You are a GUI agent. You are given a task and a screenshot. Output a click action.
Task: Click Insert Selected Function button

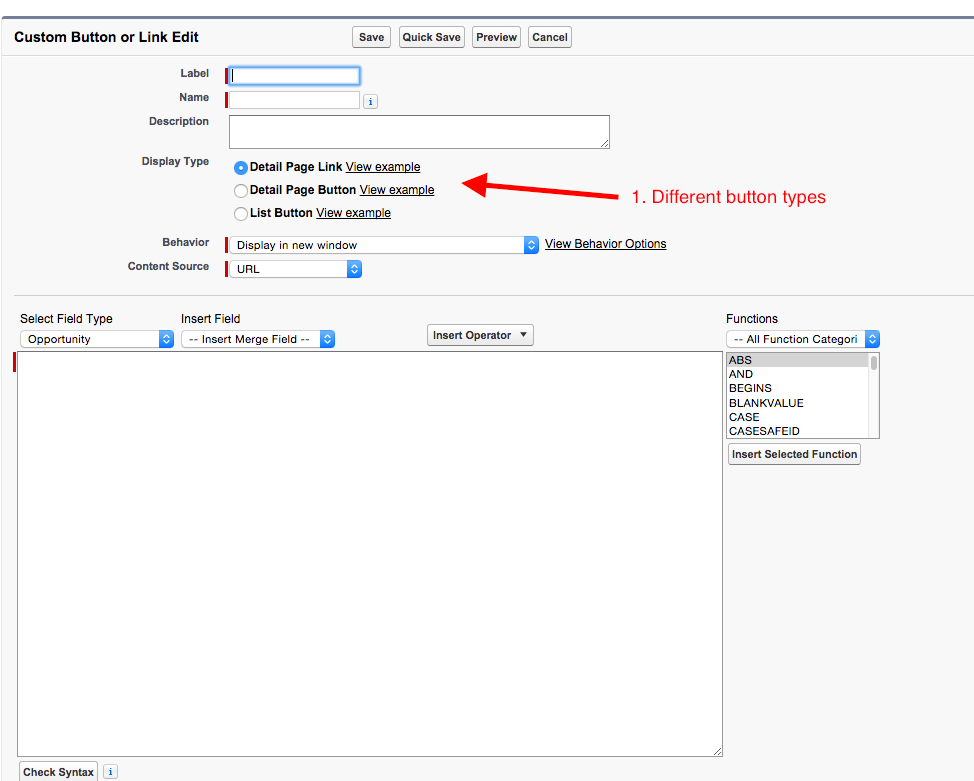click(x=794, y=454)
